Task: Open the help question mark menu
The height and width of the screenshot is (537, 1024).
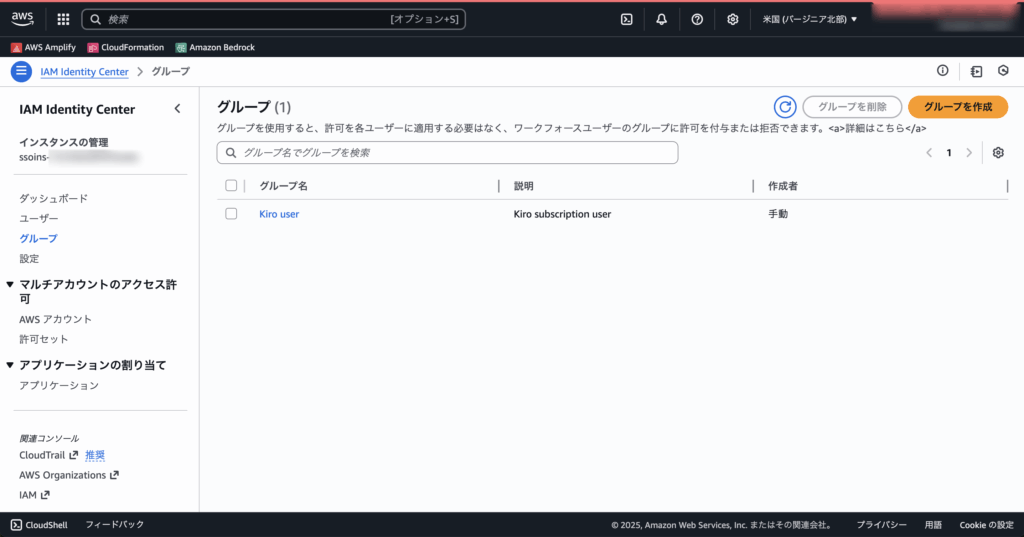Action: coord(697,19)
